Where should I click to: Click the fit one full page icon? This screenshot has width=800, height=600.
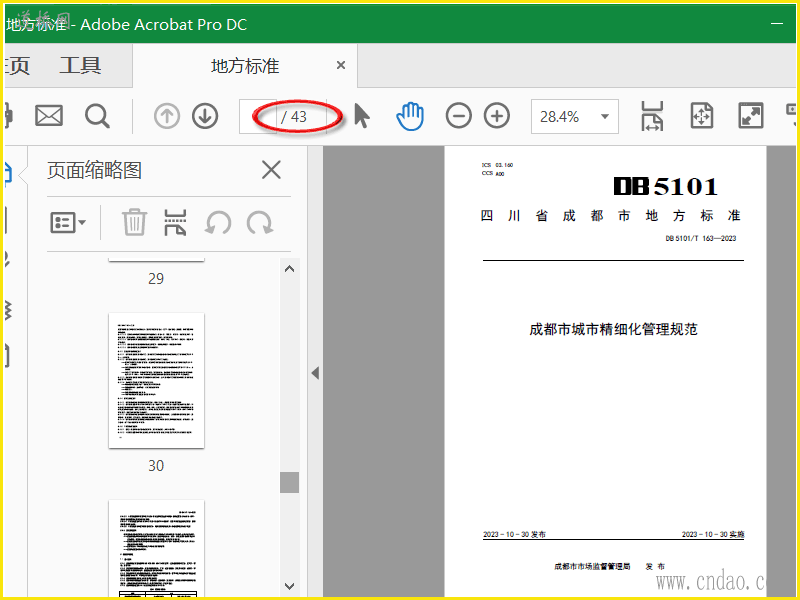(x=702, y=116)
